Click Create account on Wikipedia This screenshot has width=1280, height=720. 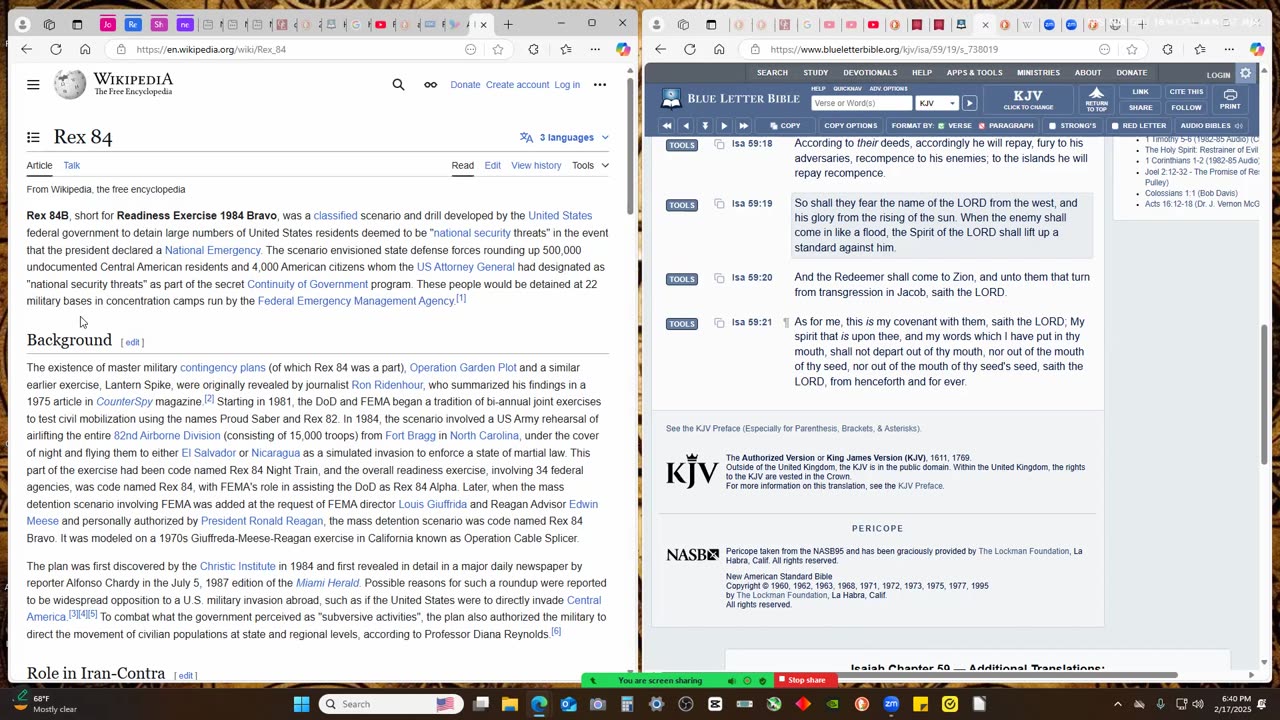pyautogui.click(x=517, y=85)
